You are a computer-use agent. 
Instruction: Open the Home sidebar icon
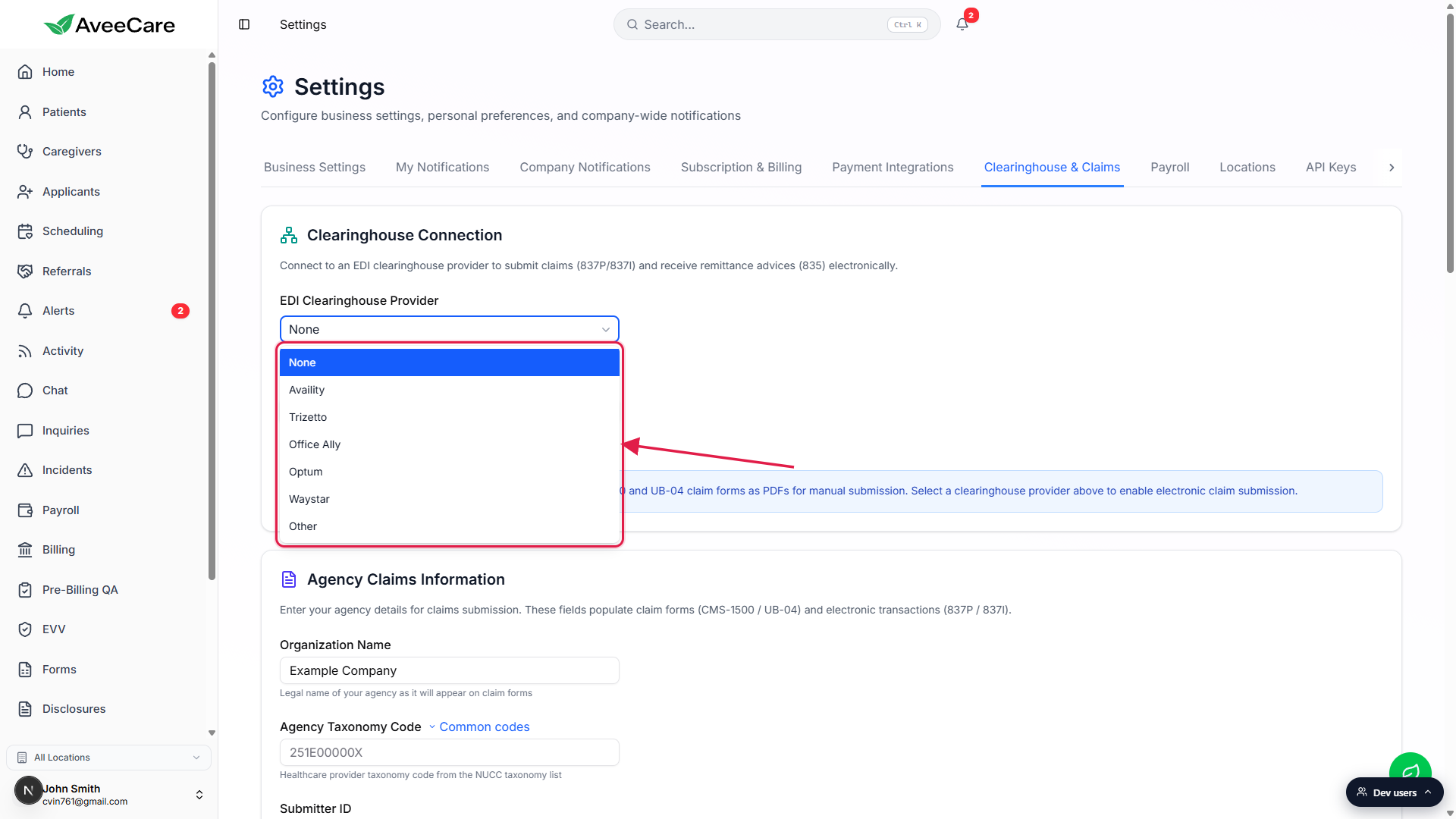tap(25, 72)
